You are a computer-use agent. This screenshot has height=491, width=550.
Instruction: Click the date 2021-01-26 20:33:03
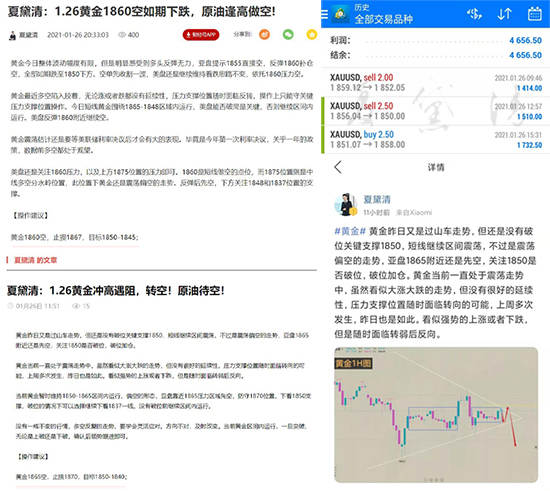pos(78,35)
